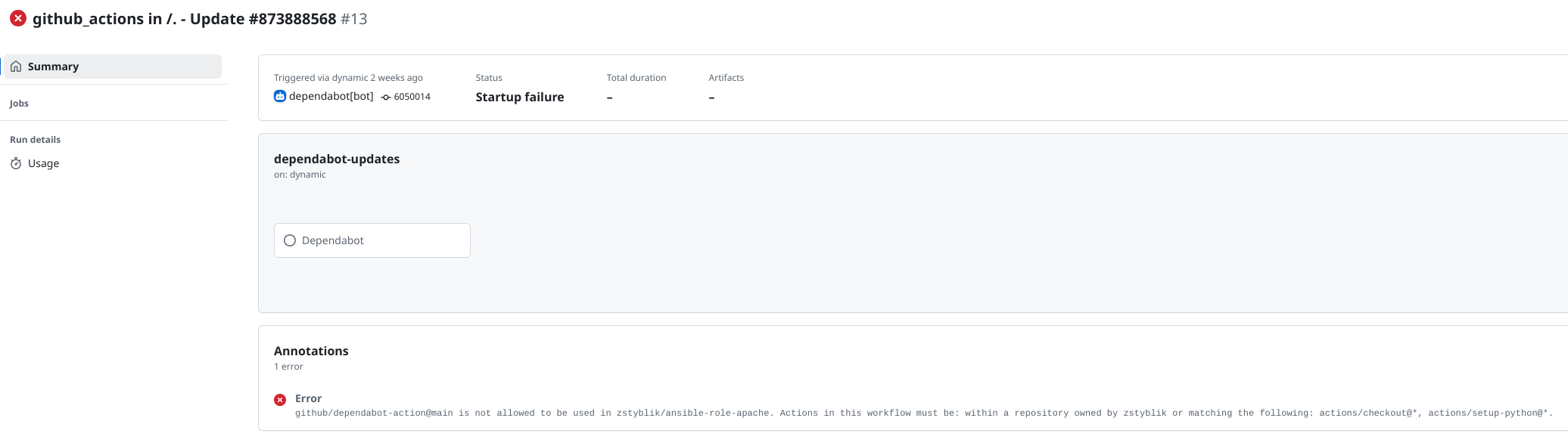Screen dimensions: 1568x446
Task: Click the run number #13
Action: click(x=353, y=19)
